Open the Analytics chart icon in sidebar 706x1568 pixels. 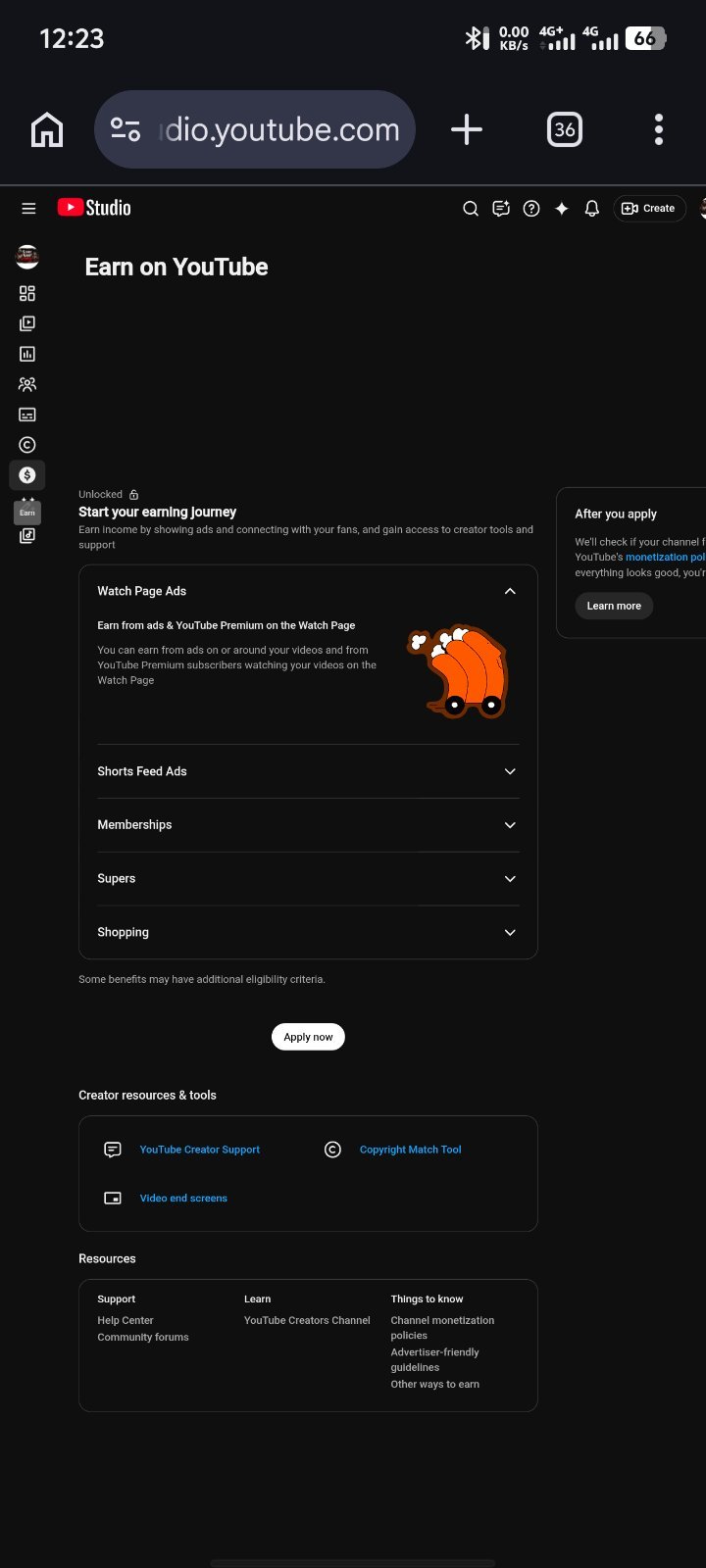27,354
